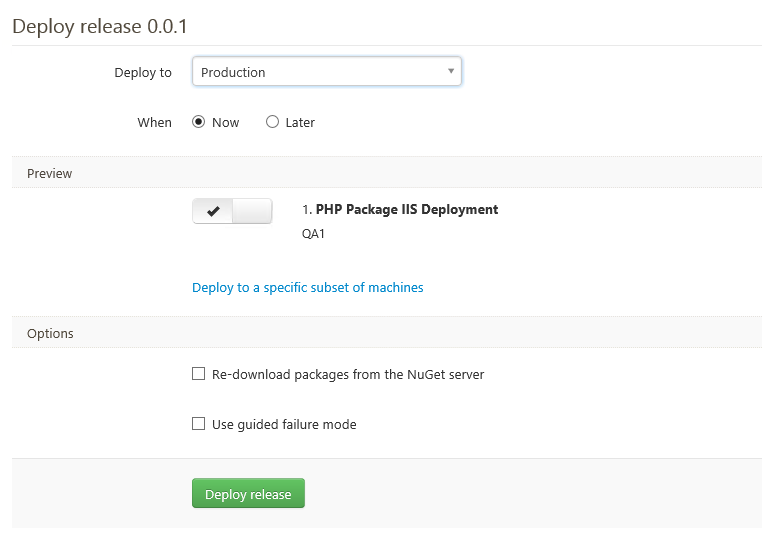Click the arrow on the Production combo box
Viewport: 780px width, 540px height.
point(451,72)
